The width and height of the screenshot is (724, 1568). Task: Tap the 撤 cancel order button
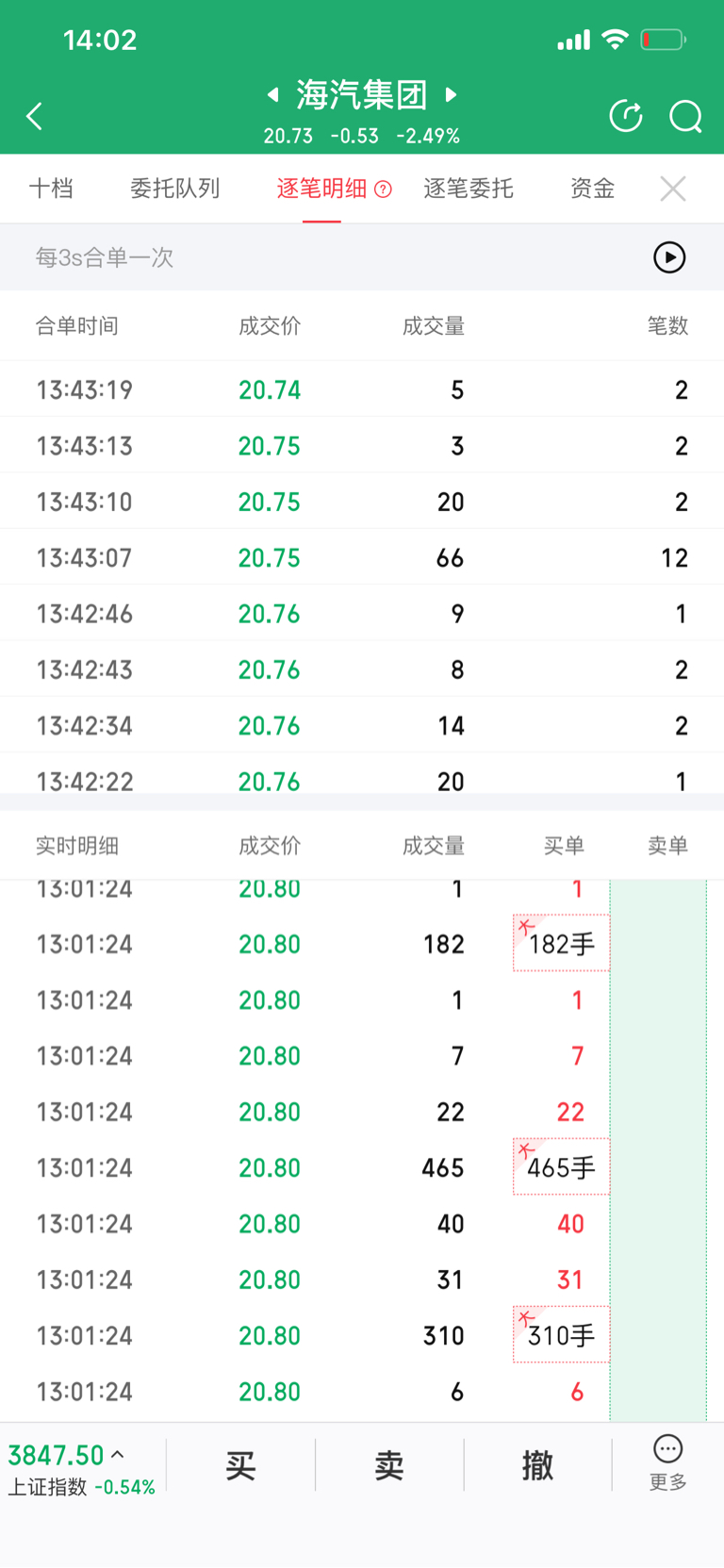537,1465
